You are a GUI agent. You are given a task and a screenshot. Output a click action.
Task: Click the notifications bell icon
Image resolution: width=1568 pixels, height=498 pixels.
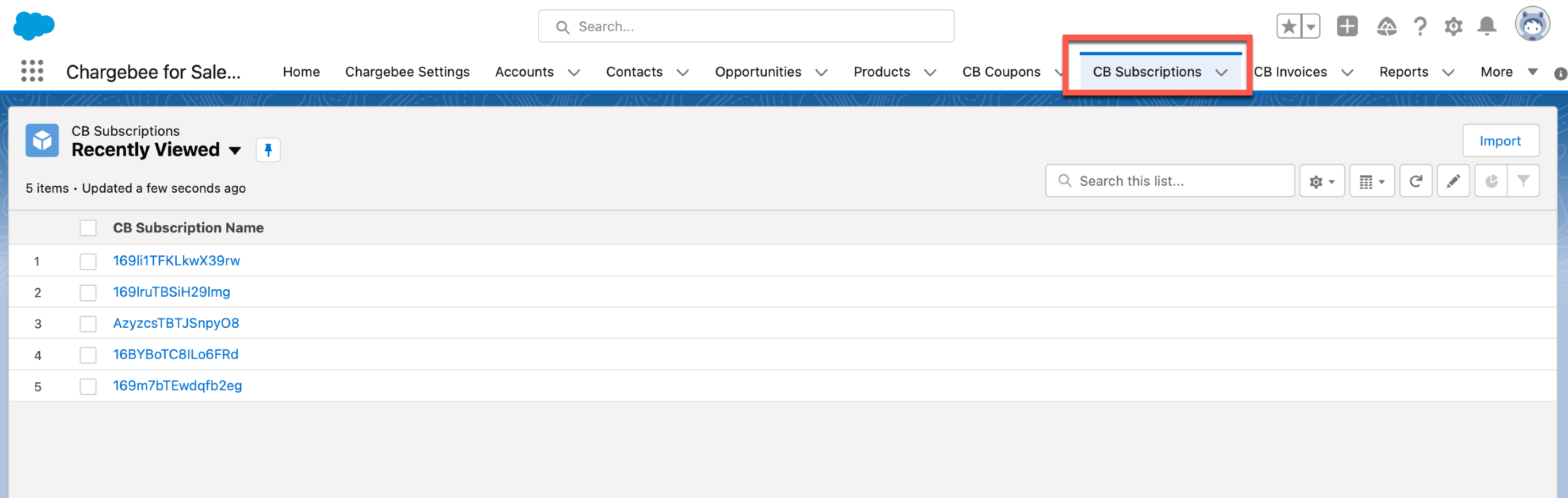(x=1486, y=26)
